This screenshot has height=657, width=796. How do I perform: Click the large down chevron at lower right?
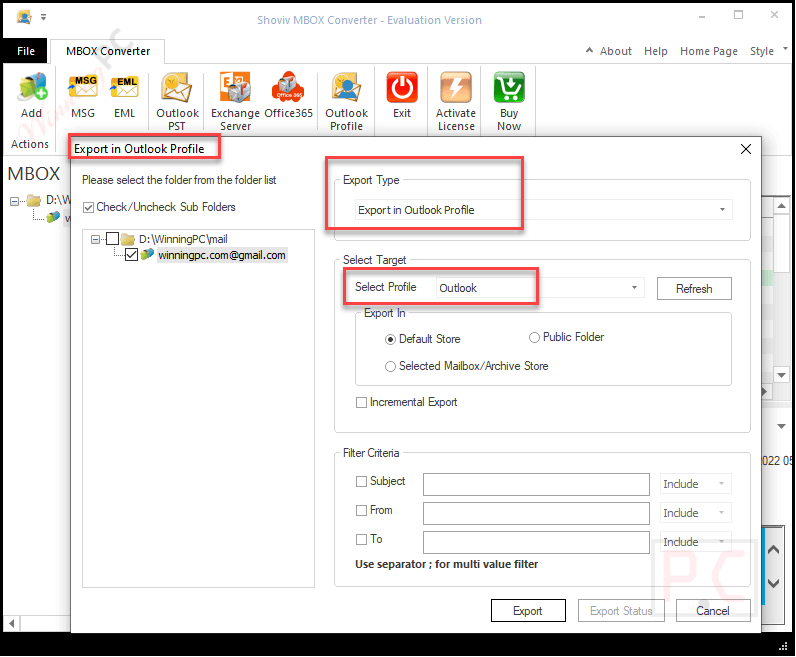pyautogui.click(x=773, y=583)
